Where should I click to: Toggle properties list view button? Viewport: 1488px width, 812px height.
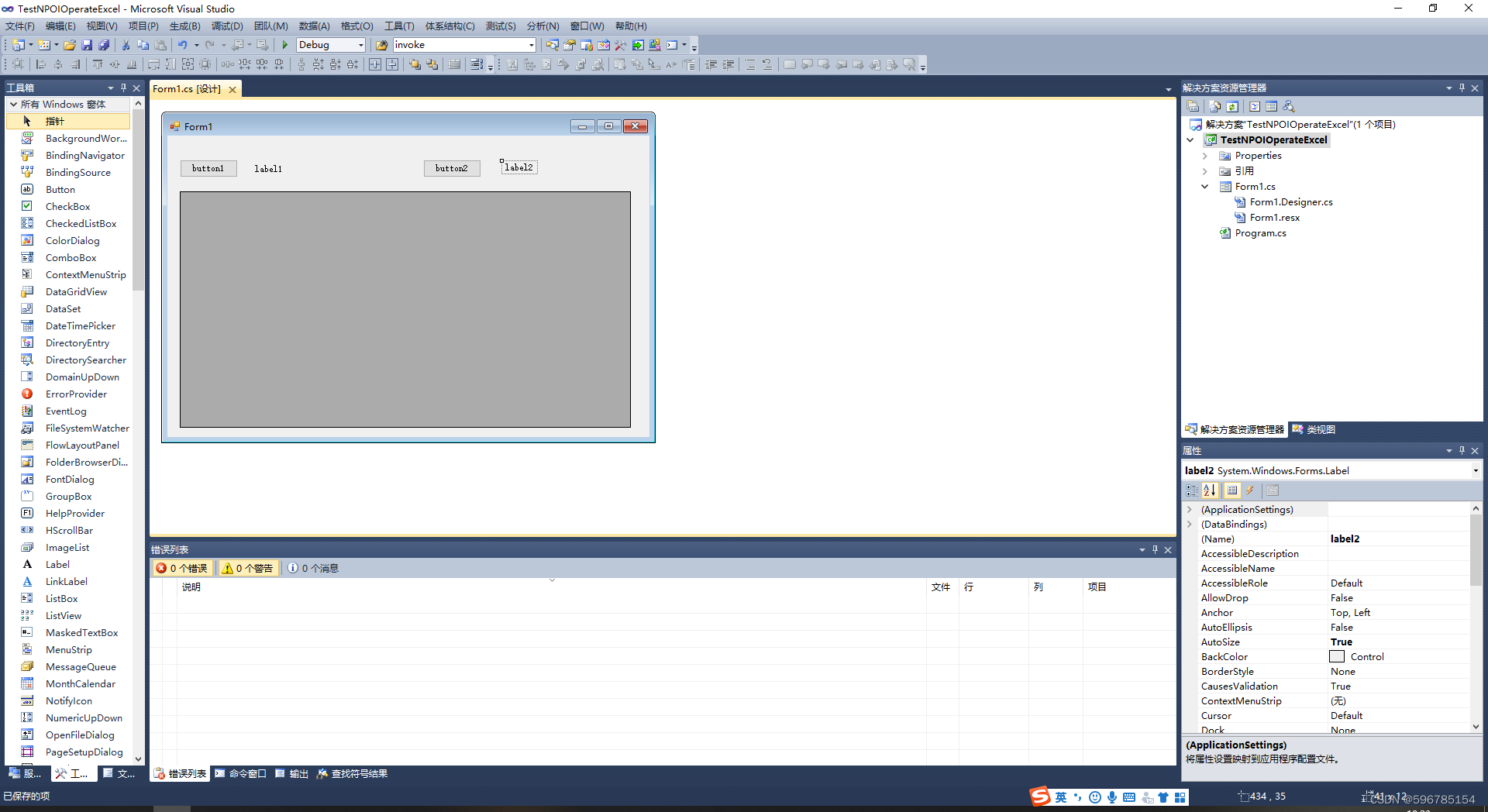1232,490
